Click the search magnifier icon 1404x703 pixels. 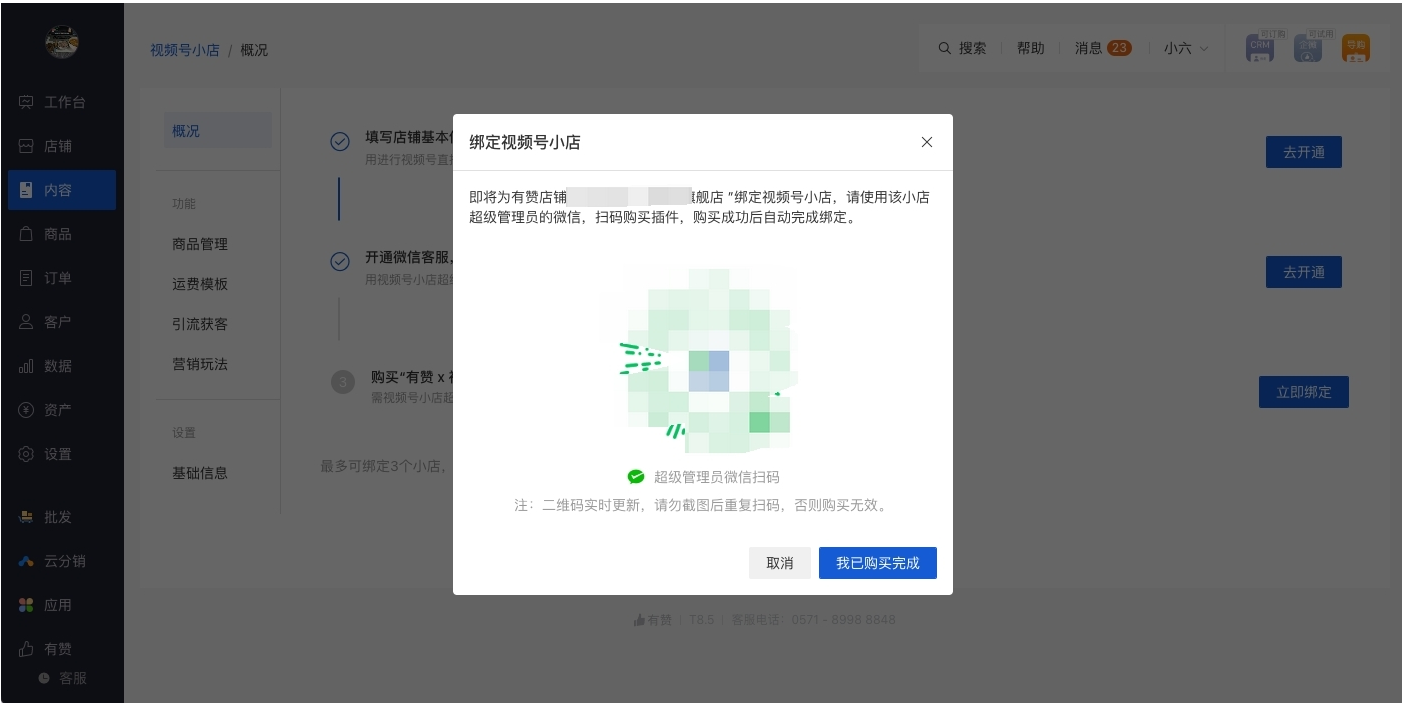(x=944, y=48)
